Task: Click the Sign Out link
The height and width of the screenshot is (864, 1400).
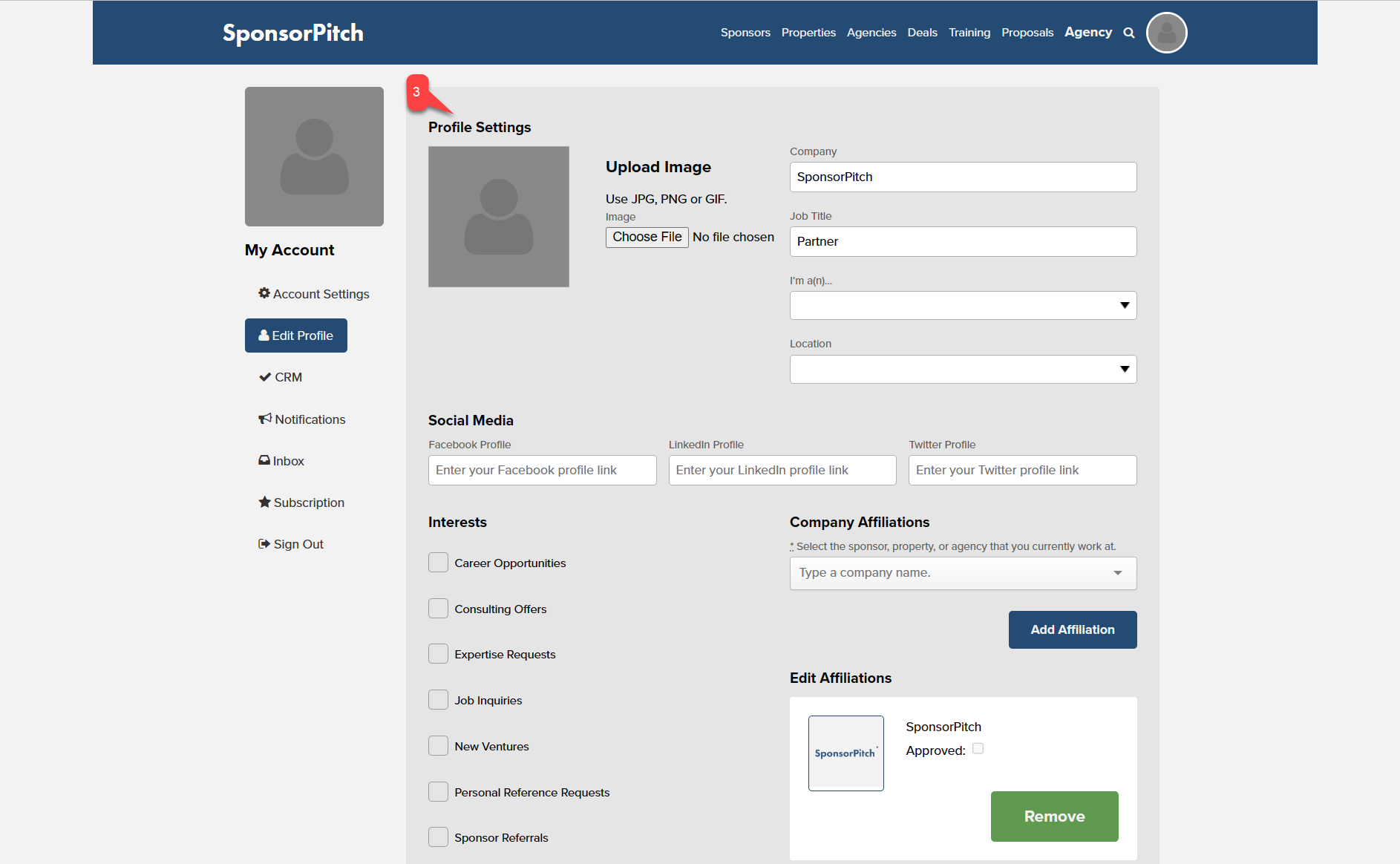Action: 291,544
